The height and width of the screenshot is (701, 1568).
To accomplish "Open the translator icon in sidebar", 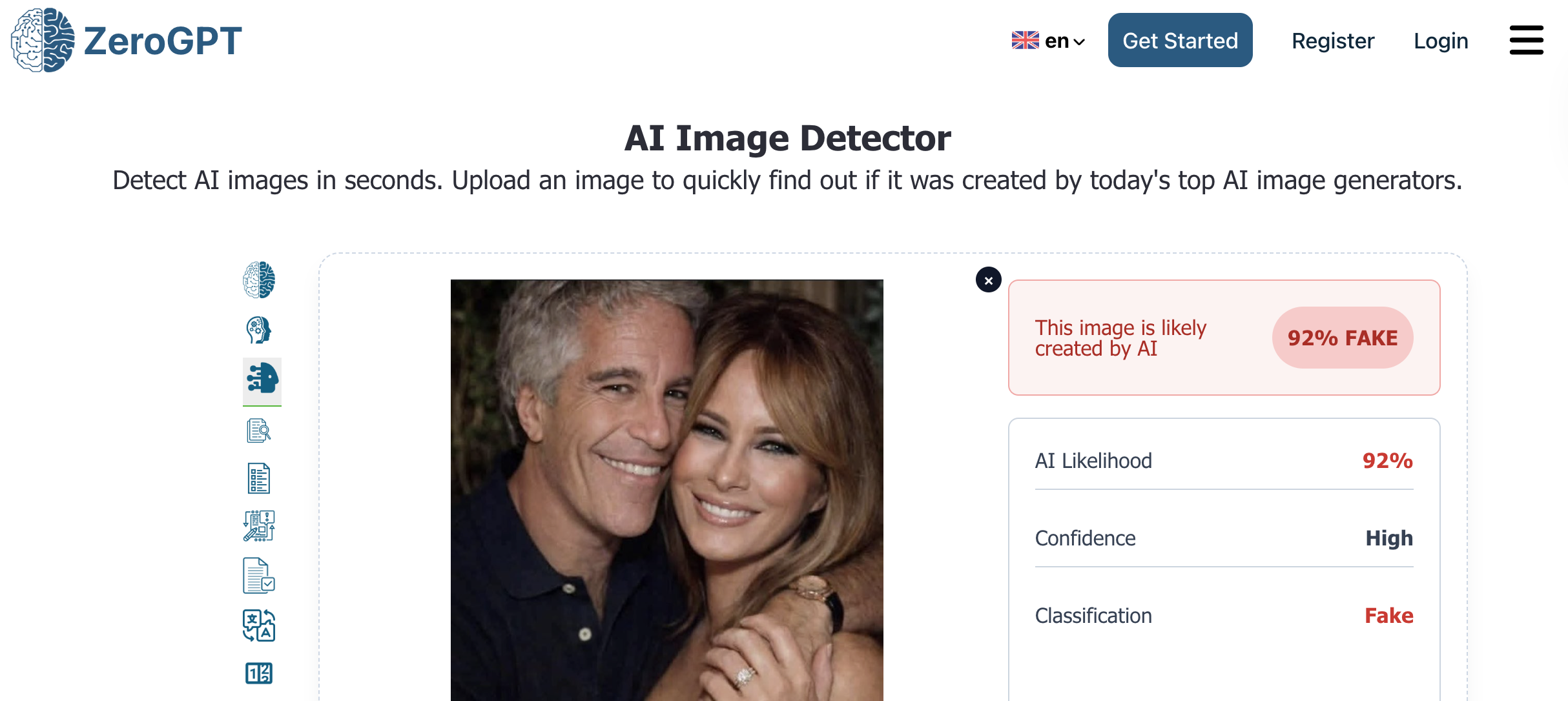I will point(259,625).
